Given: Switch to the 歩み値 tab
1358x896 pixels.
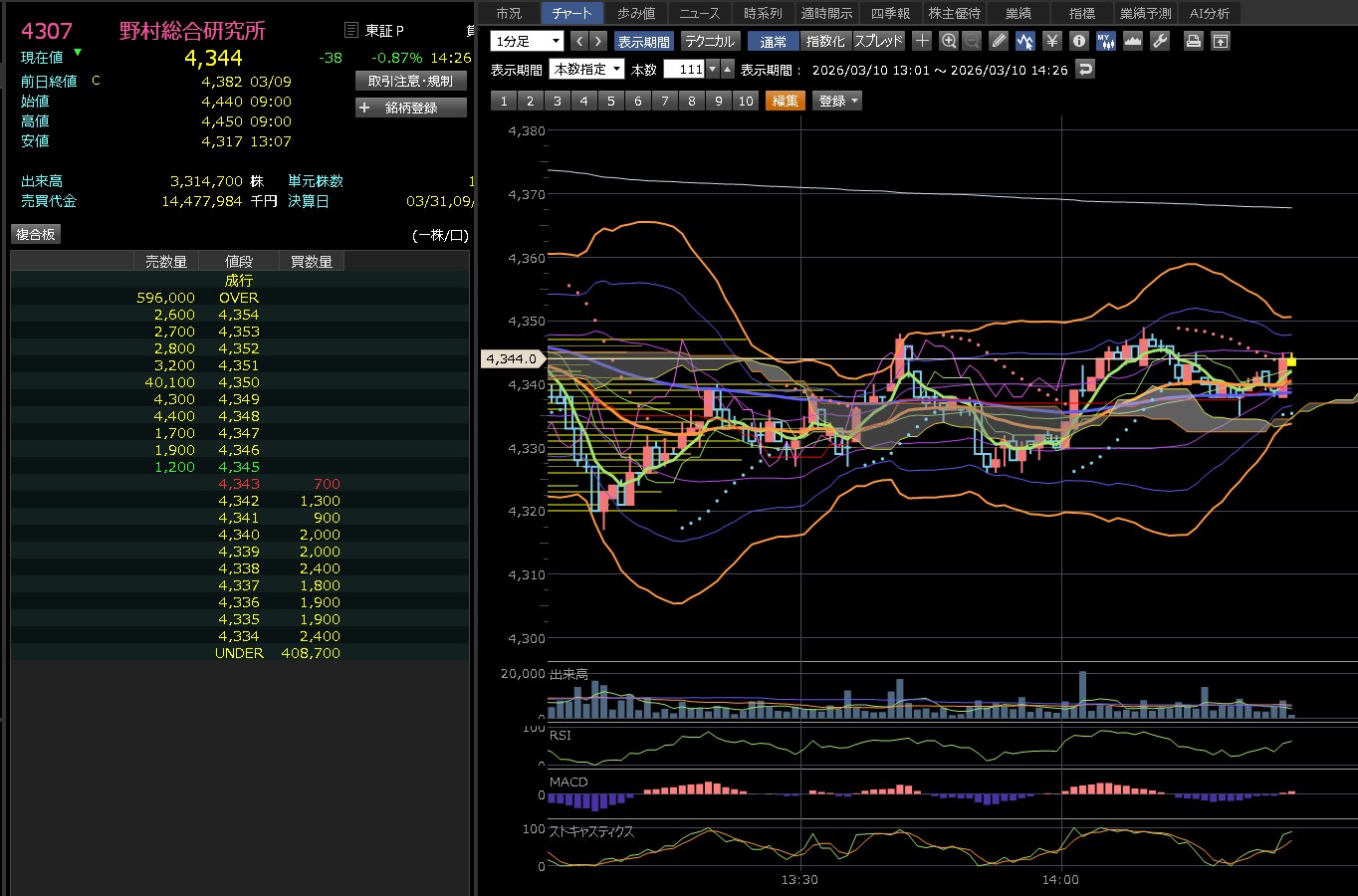Looking at the screenshot, I should (x=636, y=13).
